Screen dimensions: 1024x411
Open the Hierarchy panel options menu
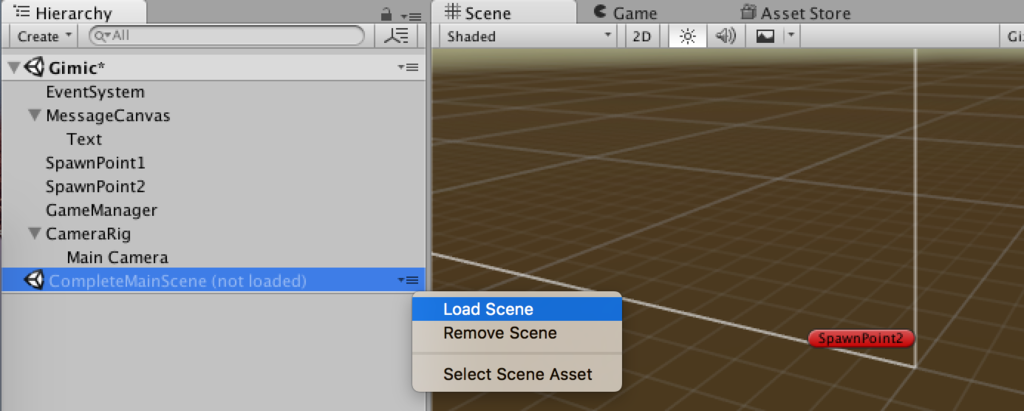[x=411, y=16]
